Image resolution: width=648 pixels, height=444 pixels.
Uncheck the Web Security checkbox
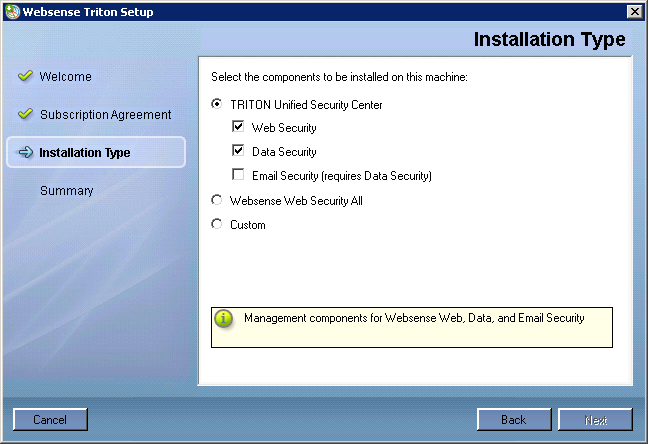tap(238, 127)
